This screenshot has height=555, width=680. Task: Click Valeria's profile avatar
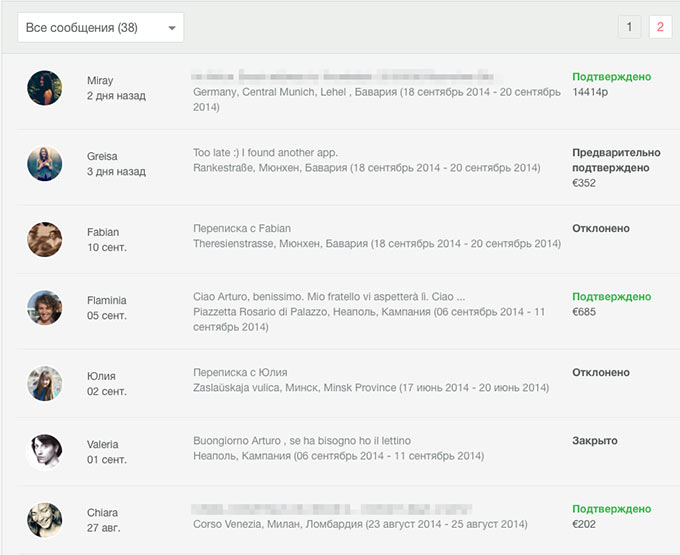tap(45, 451)
